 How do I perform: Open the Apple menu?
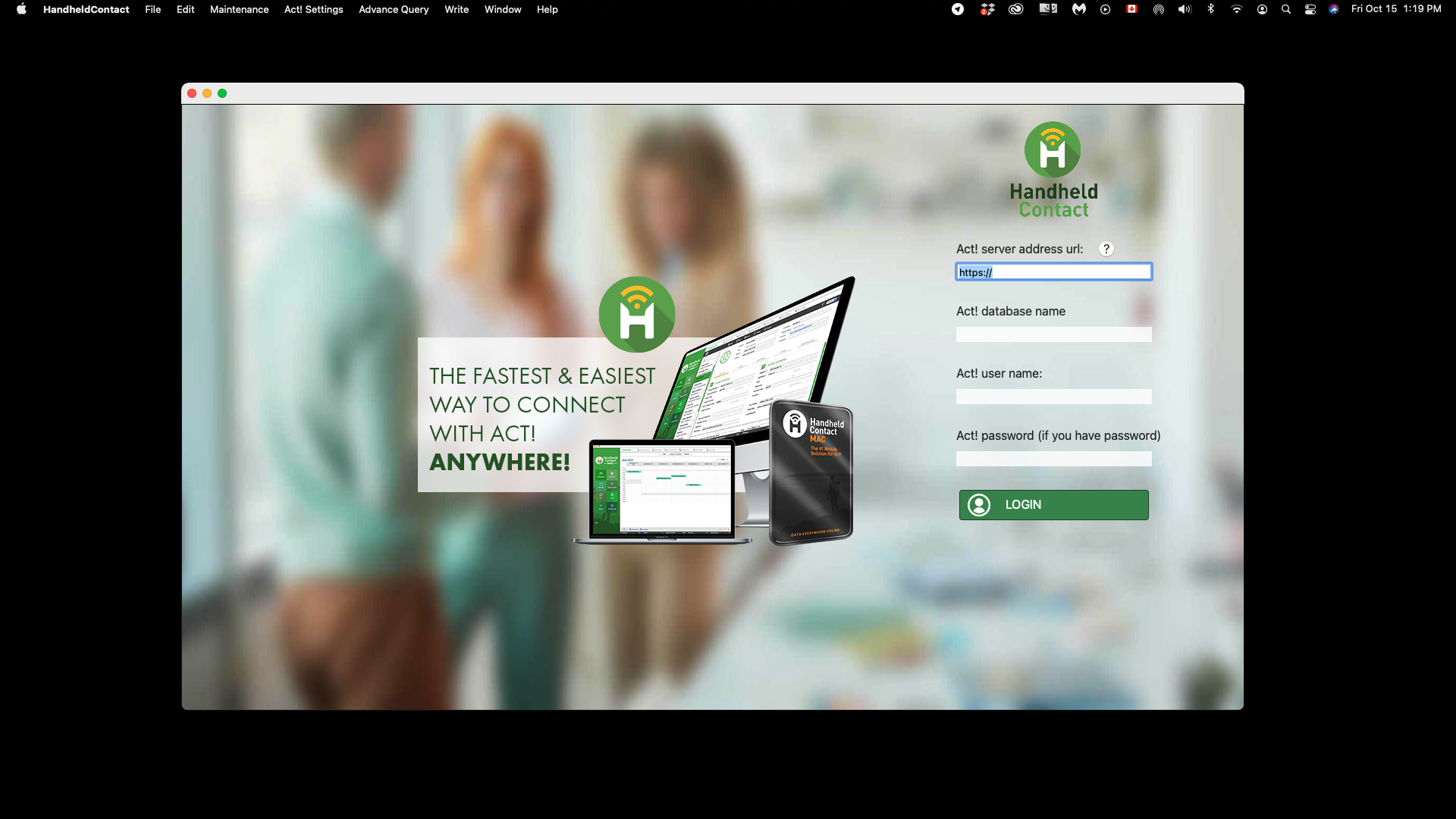pos(21,9)
